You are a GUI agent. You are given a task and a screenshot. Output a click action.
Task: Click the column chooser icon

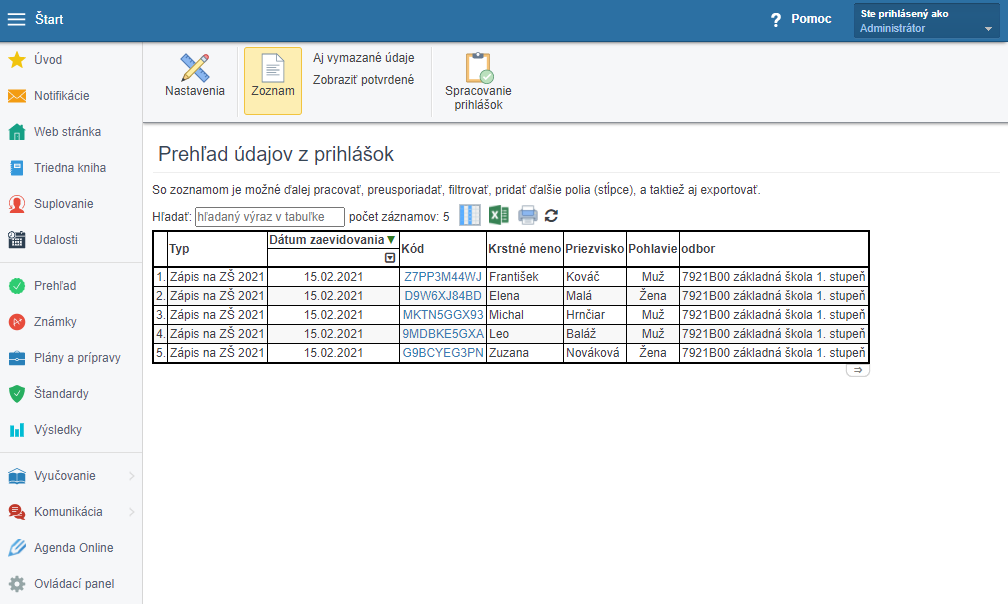470,215
